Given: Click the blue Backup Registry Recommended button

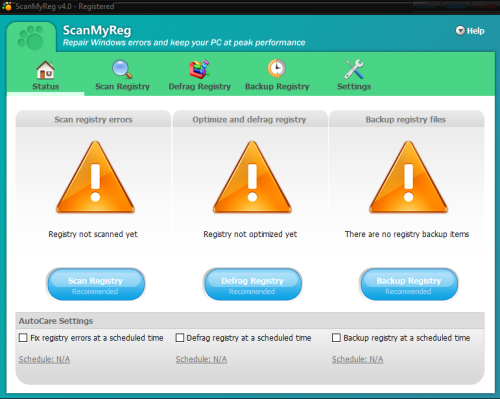Looking at the screenshot, I should 409,284.
